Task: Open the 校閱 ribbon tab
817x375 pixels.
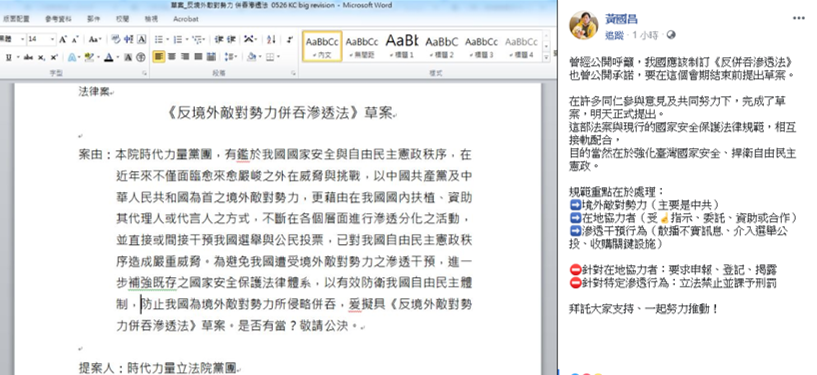Action: 122,19
